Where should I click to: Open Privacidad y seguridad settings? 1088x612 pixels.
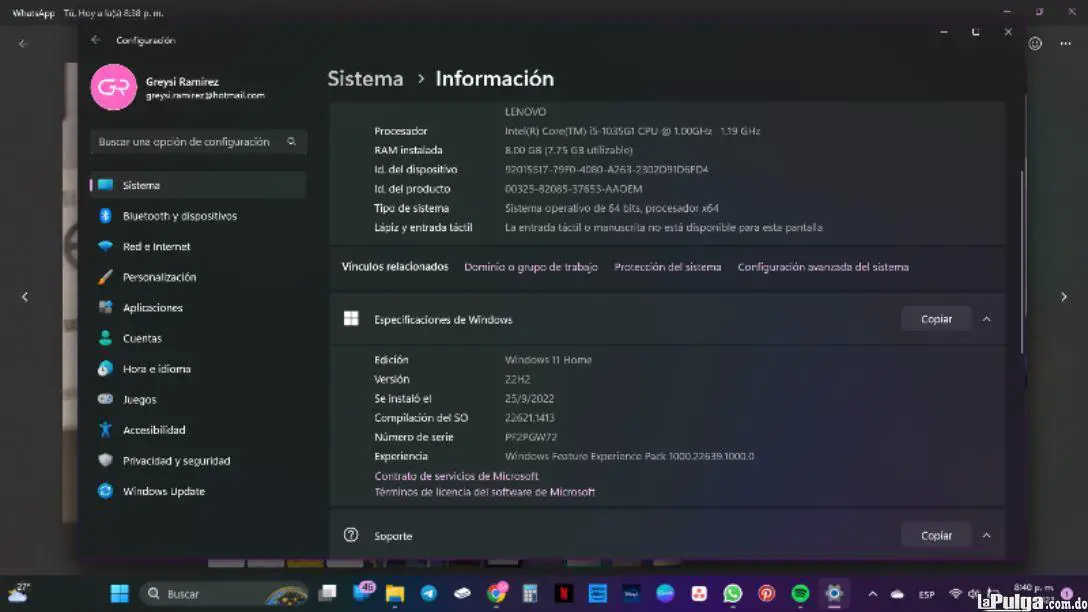pos(198,460)
